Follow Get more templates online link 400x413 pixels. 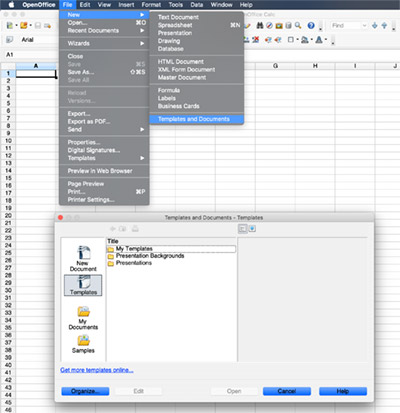(x=97, y=370)
